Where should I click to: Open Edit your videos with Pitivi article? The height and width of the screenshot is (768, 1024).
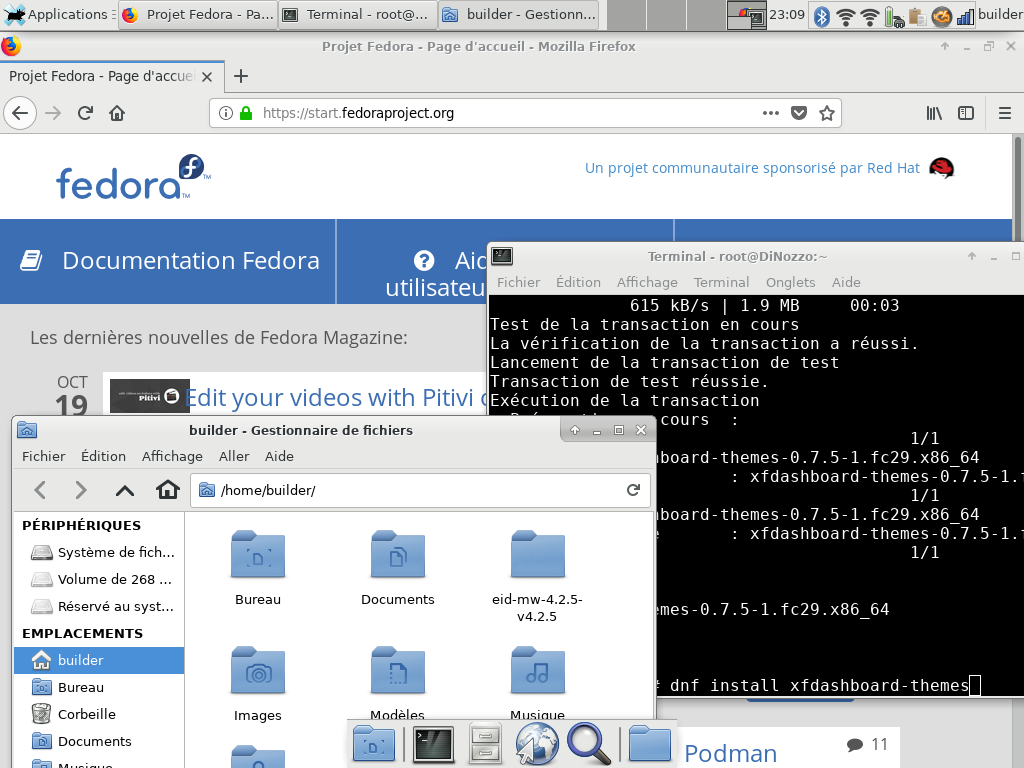click(x=334, y=398)
